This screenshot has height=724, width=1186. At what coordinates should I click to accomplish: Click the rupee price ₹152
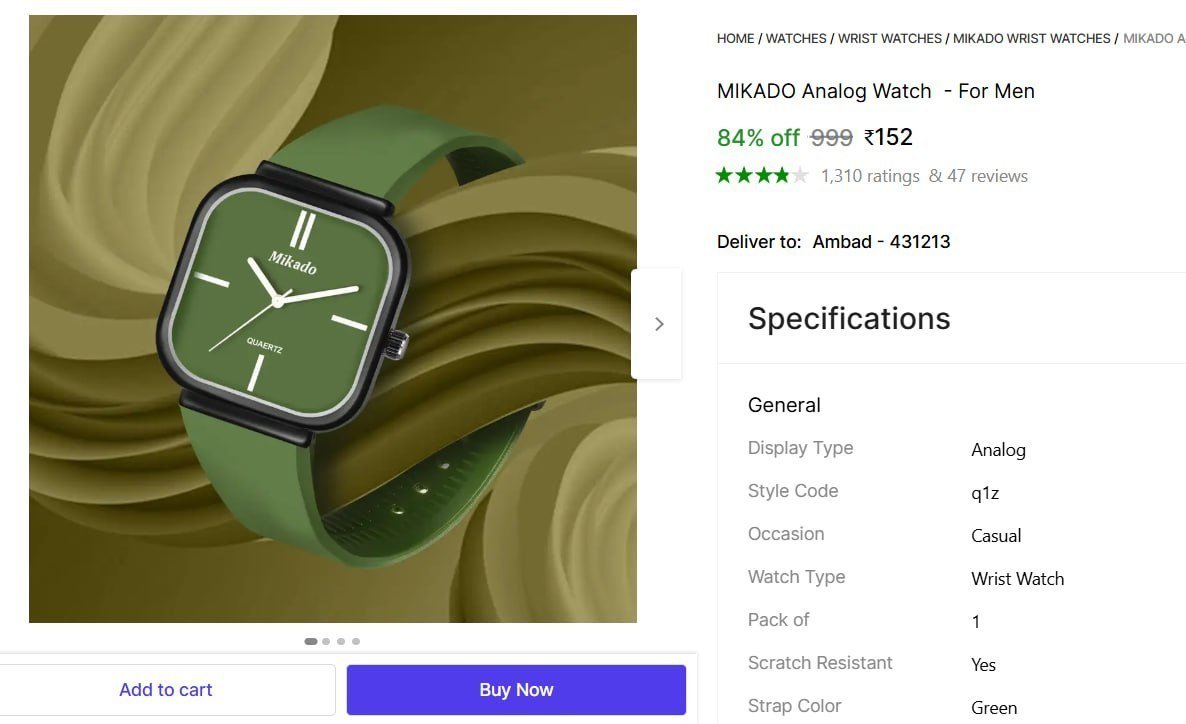point(889,137)
